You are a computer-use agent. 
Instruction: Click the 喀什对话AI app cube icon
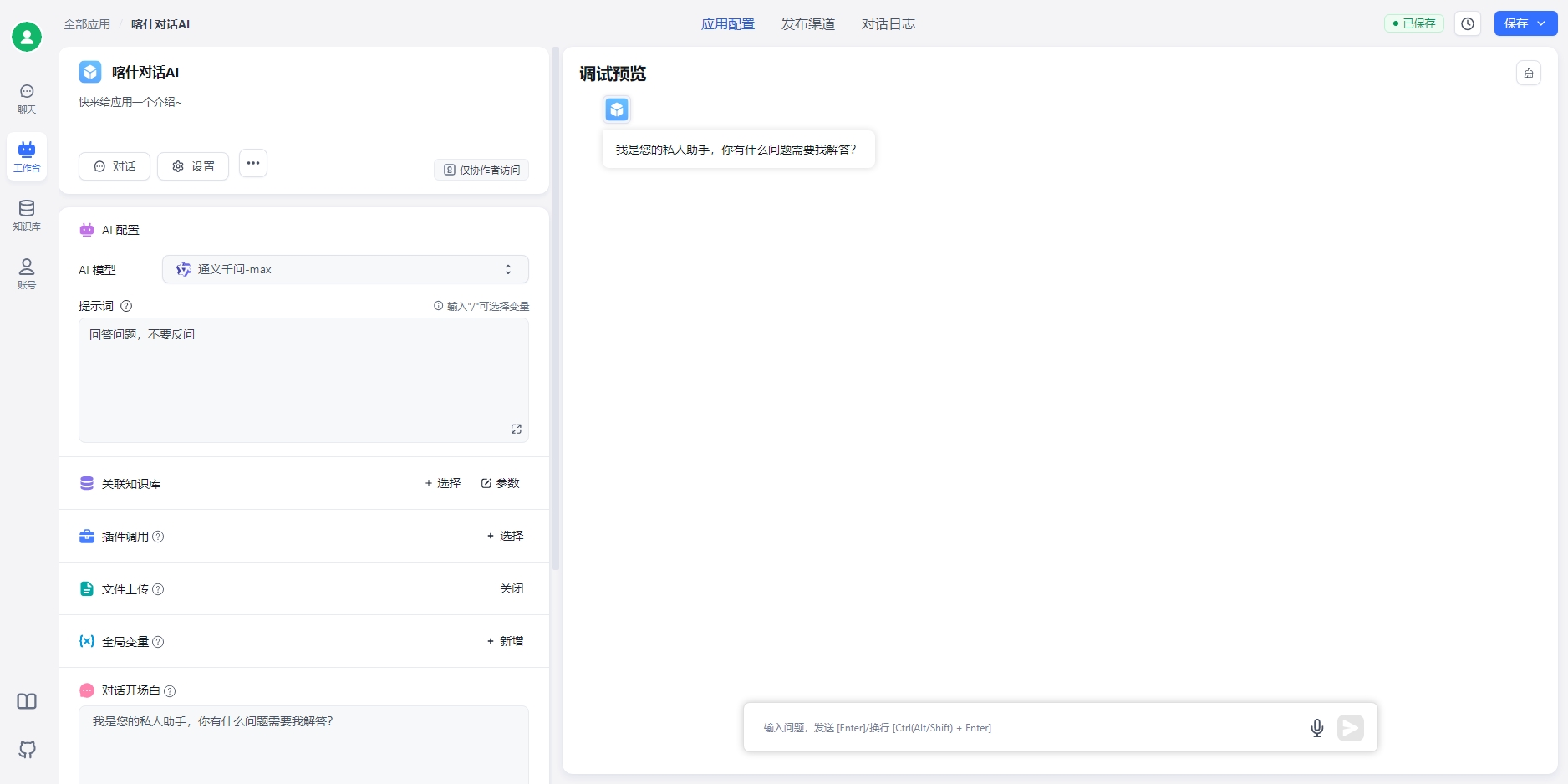pyautogui.click(x=90, y=72)
